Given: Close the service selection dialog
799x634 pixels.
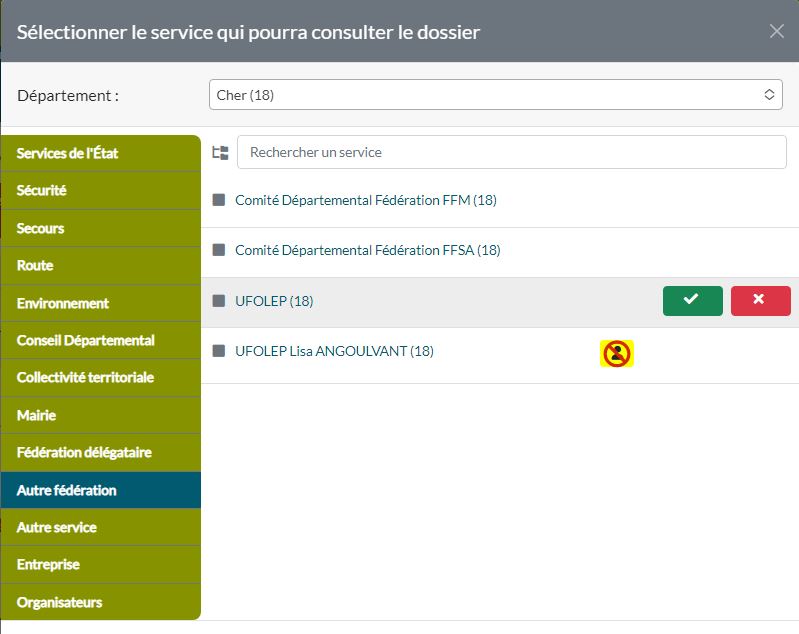Looking at the screenshot, I should coord(777,32).
